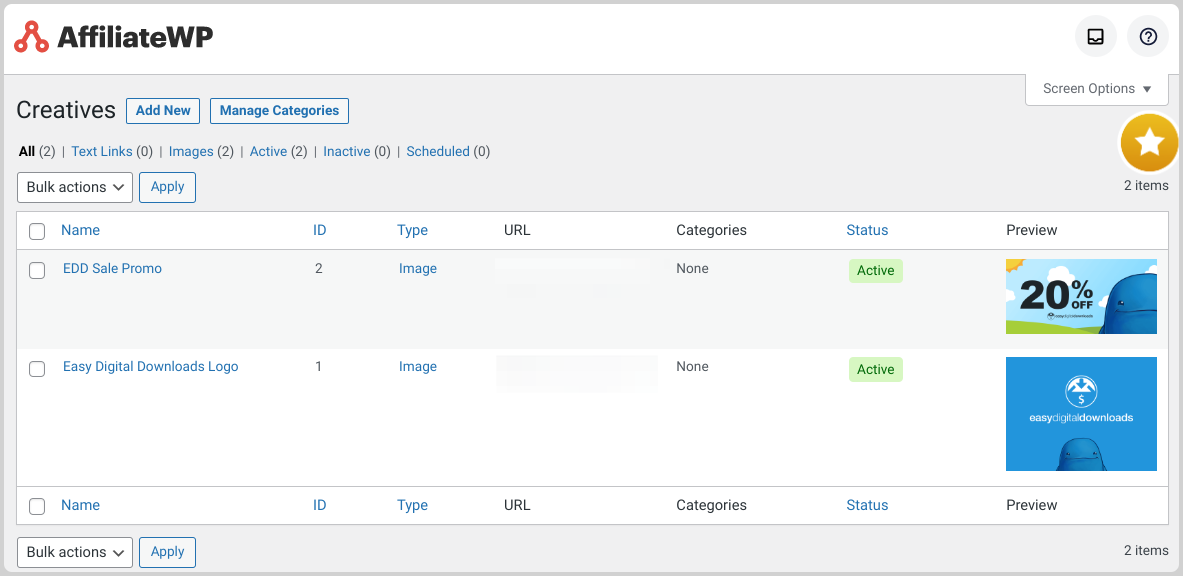Click the None category for EDD Sale Promo

[x=693, y=268]
